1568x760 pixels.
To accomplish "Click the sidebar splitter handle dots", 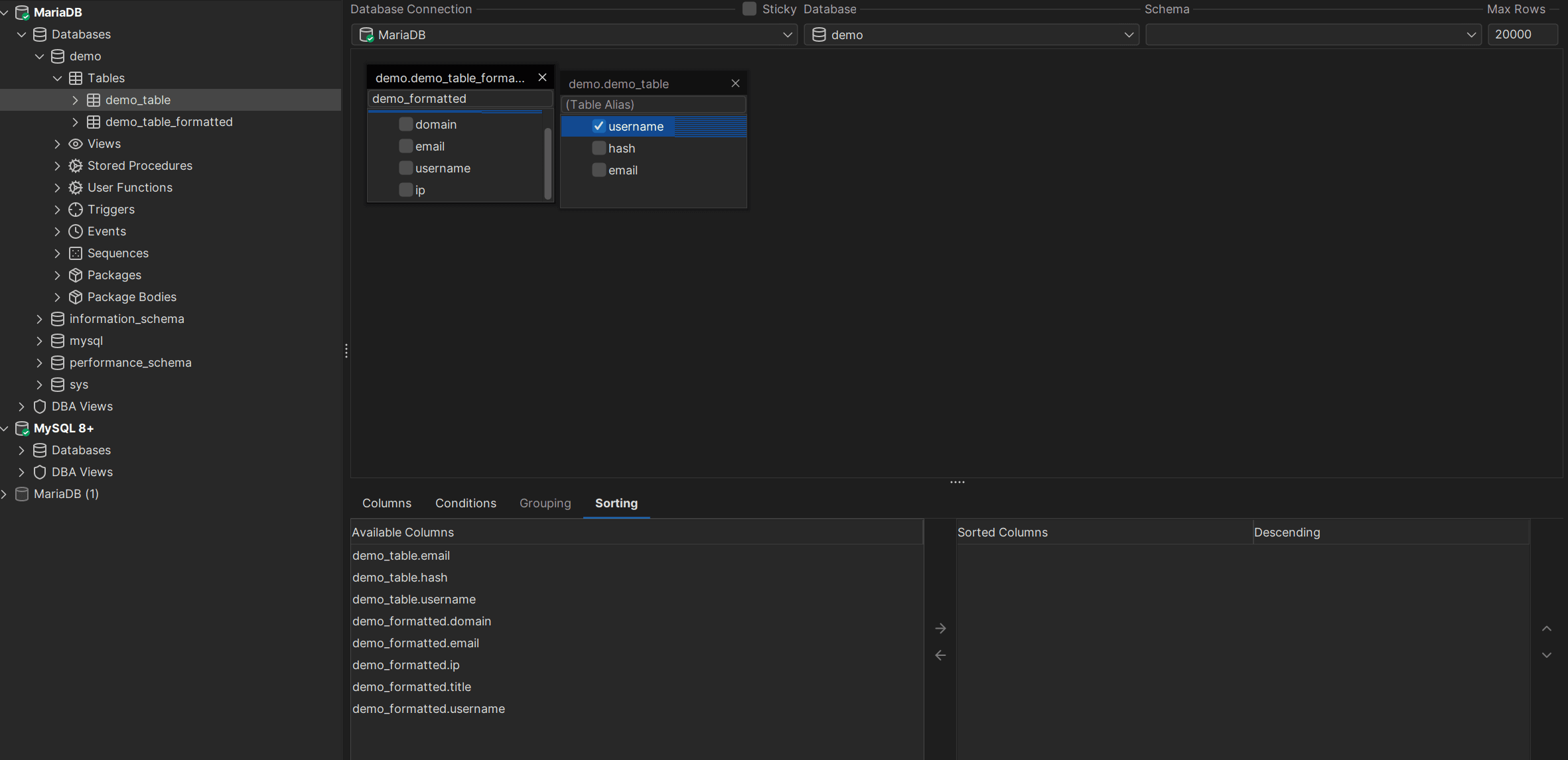I will point(346,351).
